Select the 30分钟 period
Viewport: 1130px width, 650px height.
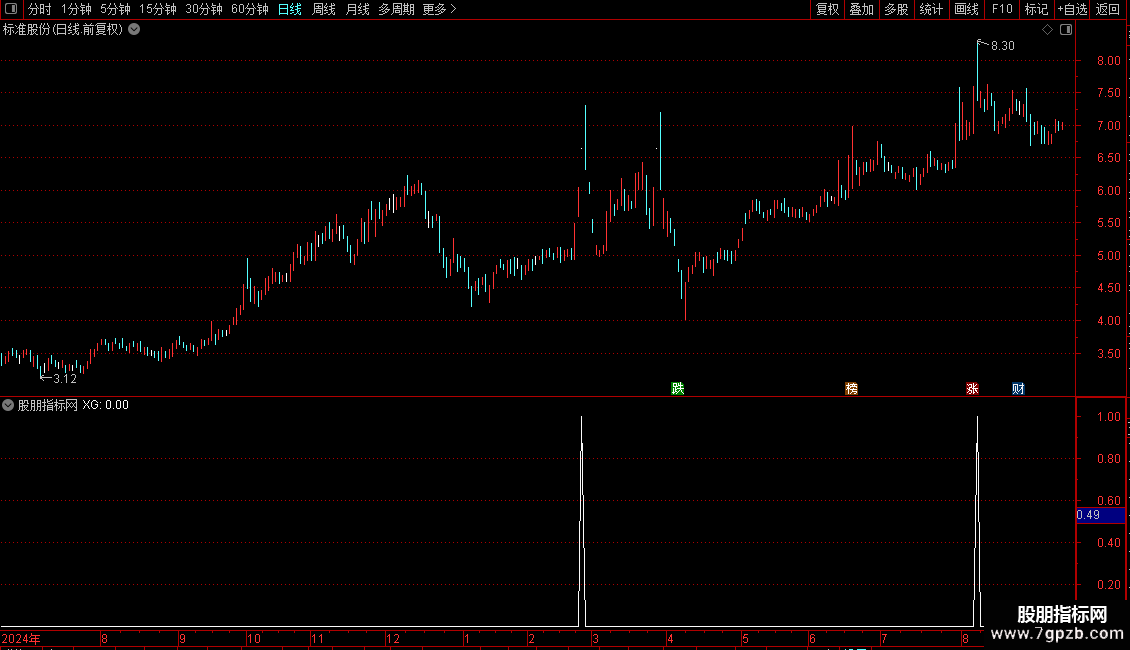coord(203,9)
